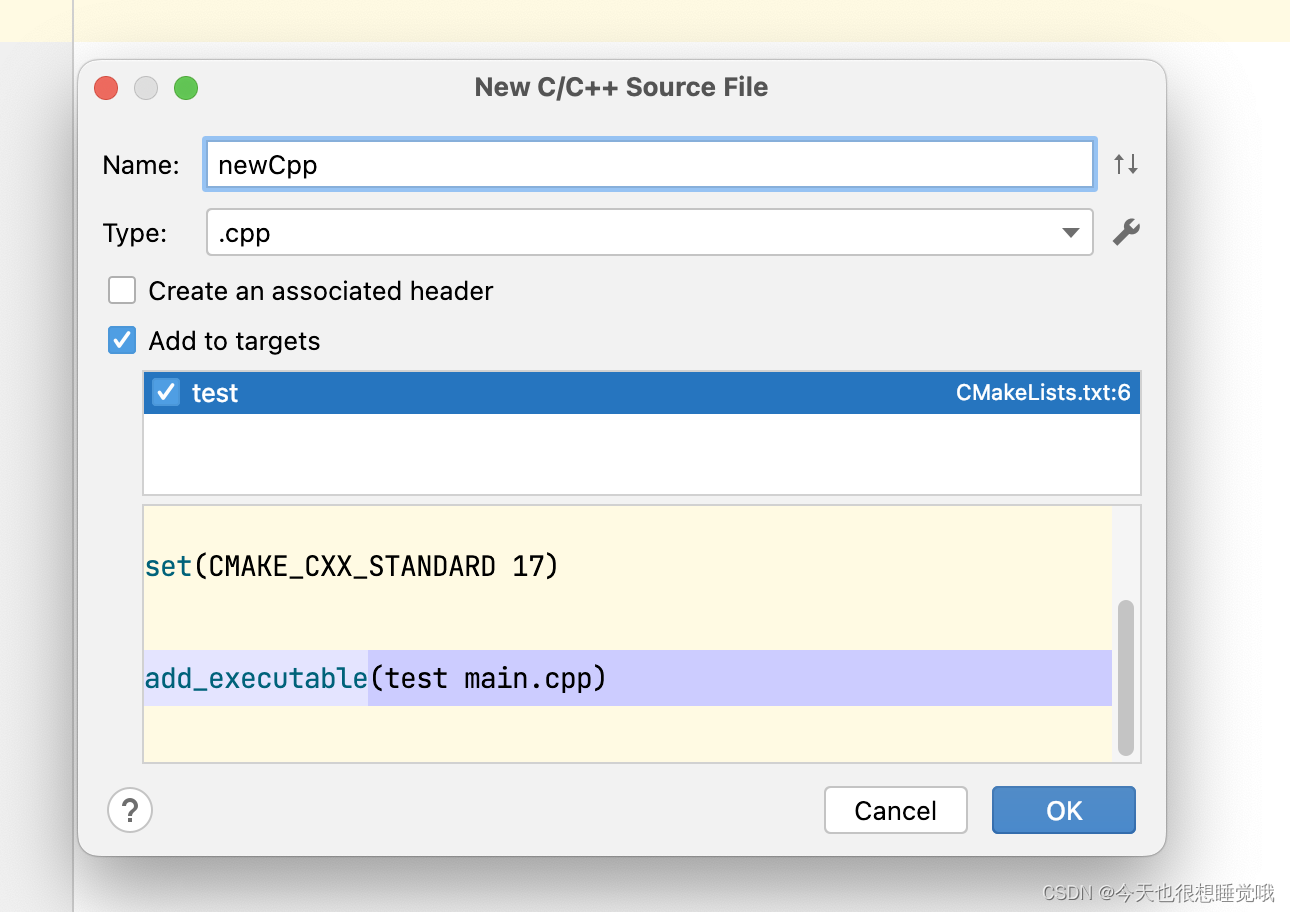The height and width of the screenshot is (912, 1290).
Task: Click the wrench icon next to Type
Action: [1126, 233]
